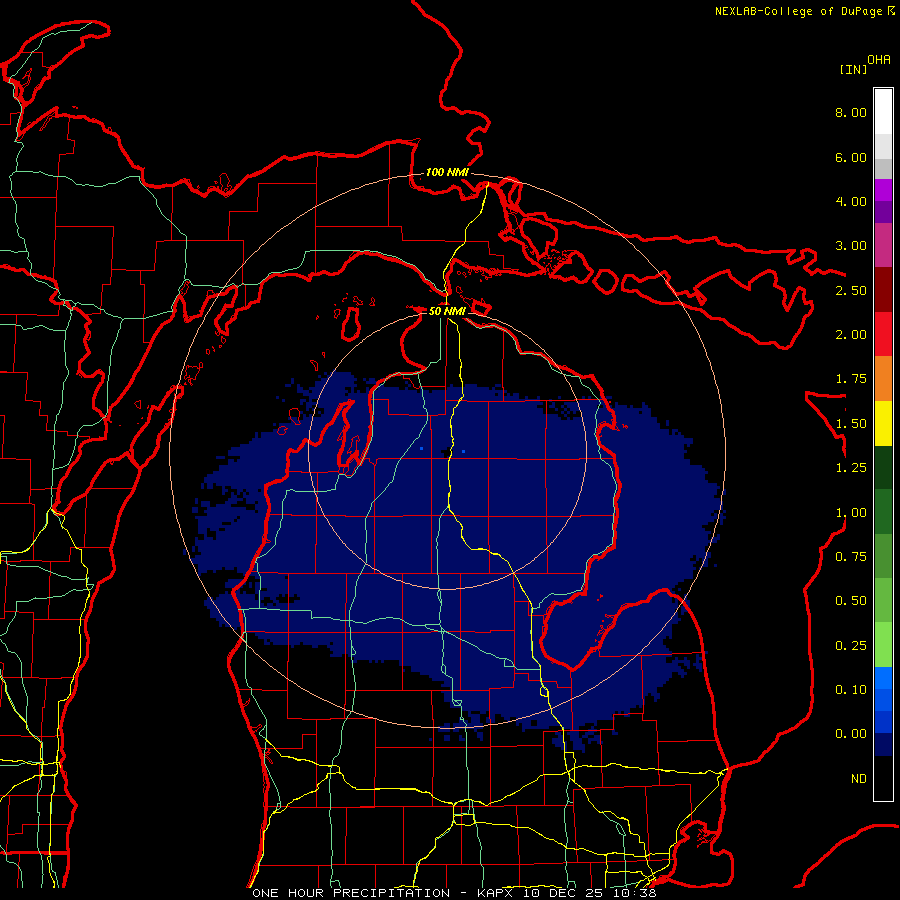The image size is (900, 900).
Task: Click the white legend color swatch
Action: pos(883,112)
